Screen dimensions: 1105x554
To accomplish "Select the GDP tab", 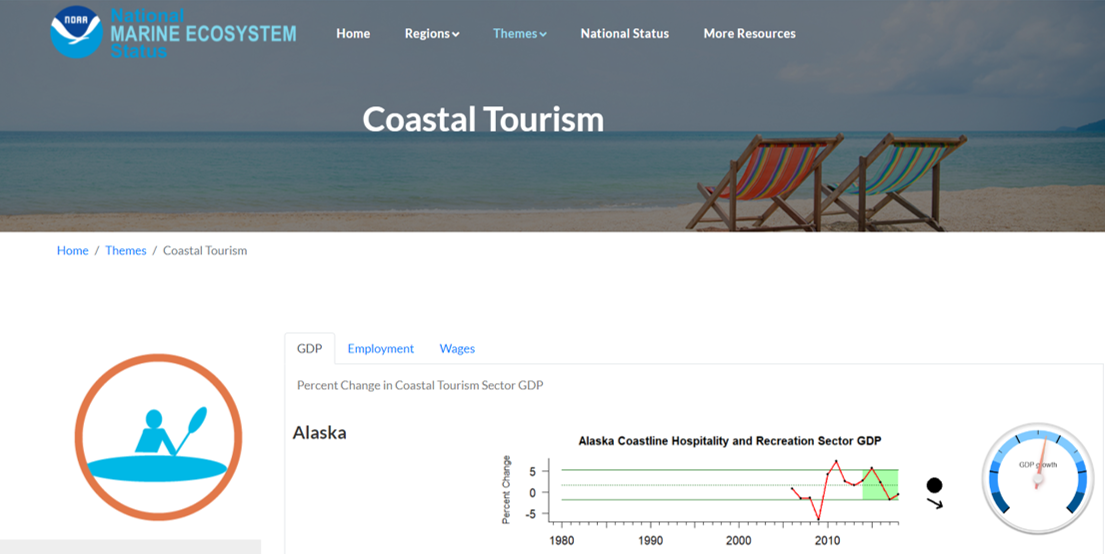I will (310, 348).
